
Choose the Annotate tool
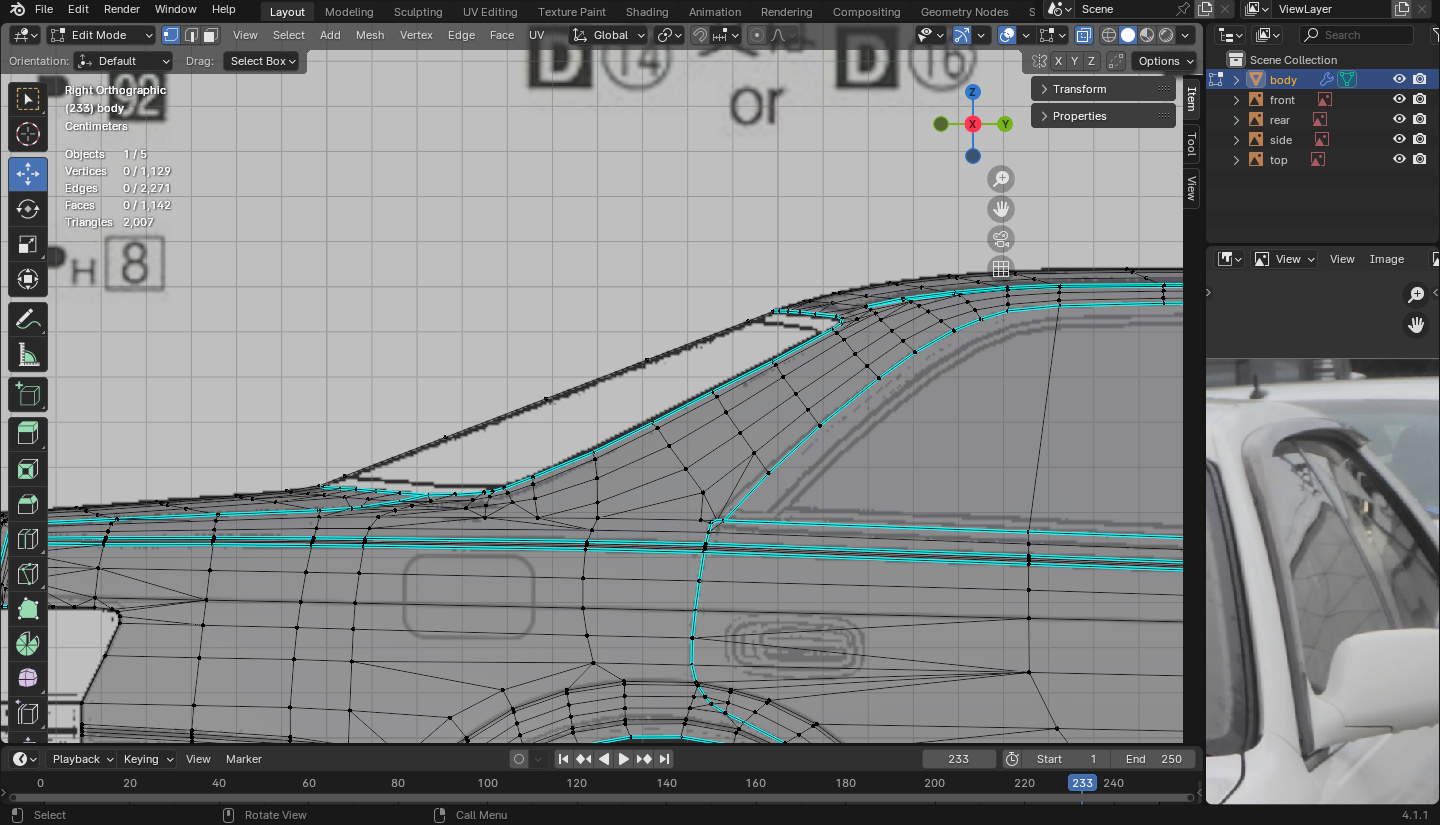(x=28, y=320)
